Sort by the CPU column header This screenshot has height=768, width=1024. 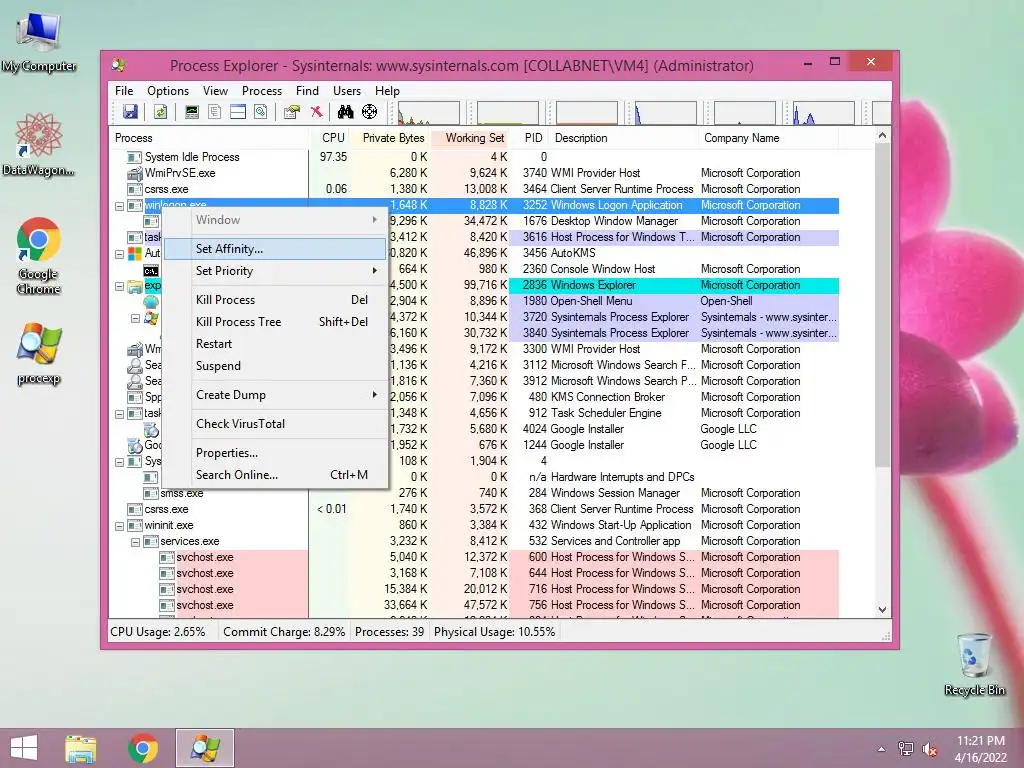330,138
